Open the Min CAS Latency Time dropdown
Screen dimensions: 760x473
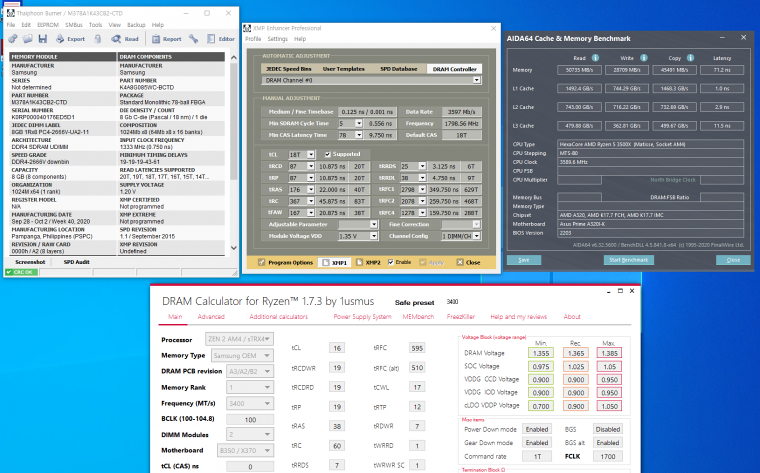(x=359, y=135)
